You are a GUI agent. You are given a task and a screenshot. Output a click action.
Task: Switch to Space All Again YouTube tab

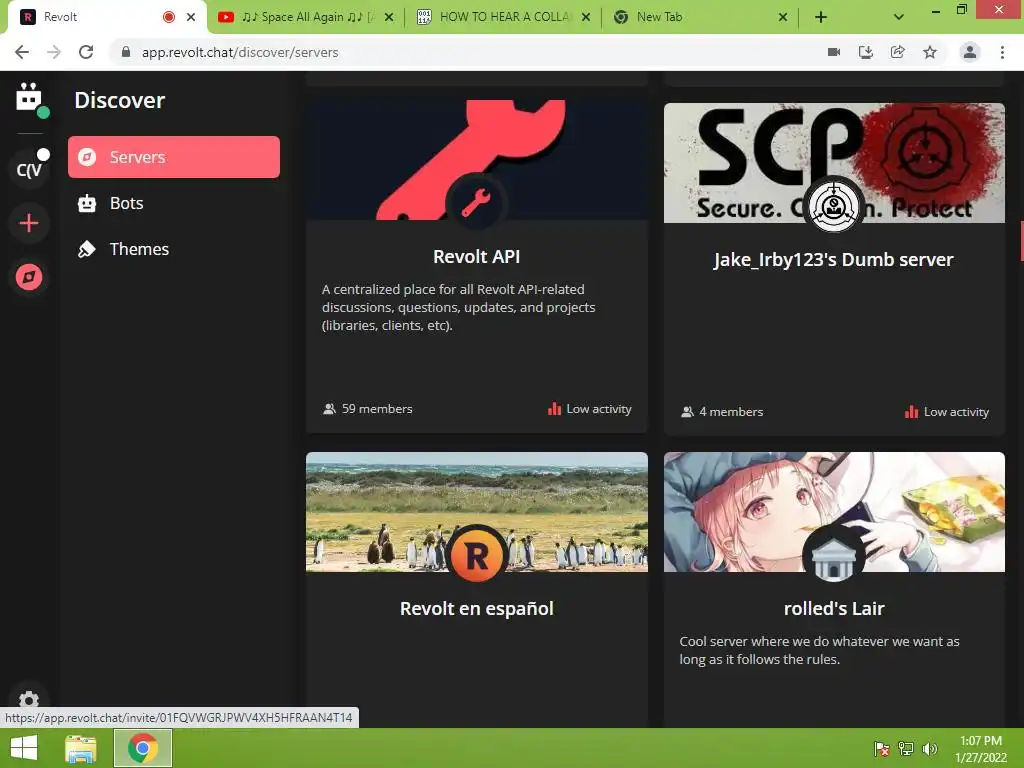pos(305,17)
